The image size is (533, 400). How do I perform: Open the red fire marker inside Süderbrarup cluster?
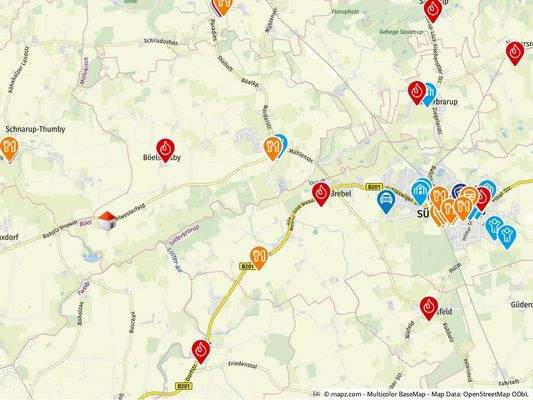coord(483,199)
